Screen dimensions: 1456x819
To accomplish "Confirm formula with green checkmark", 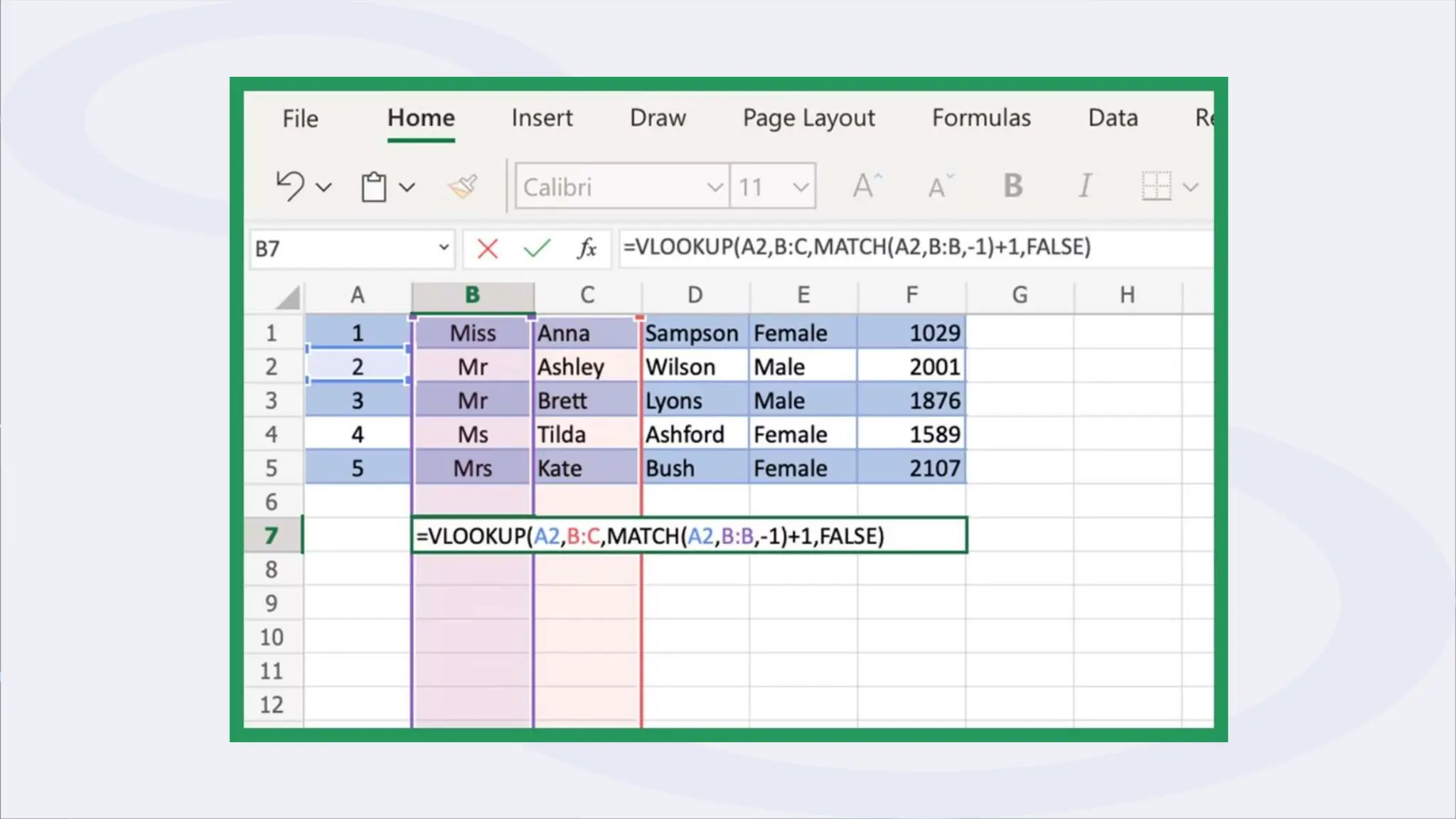I will click(537, 248).
